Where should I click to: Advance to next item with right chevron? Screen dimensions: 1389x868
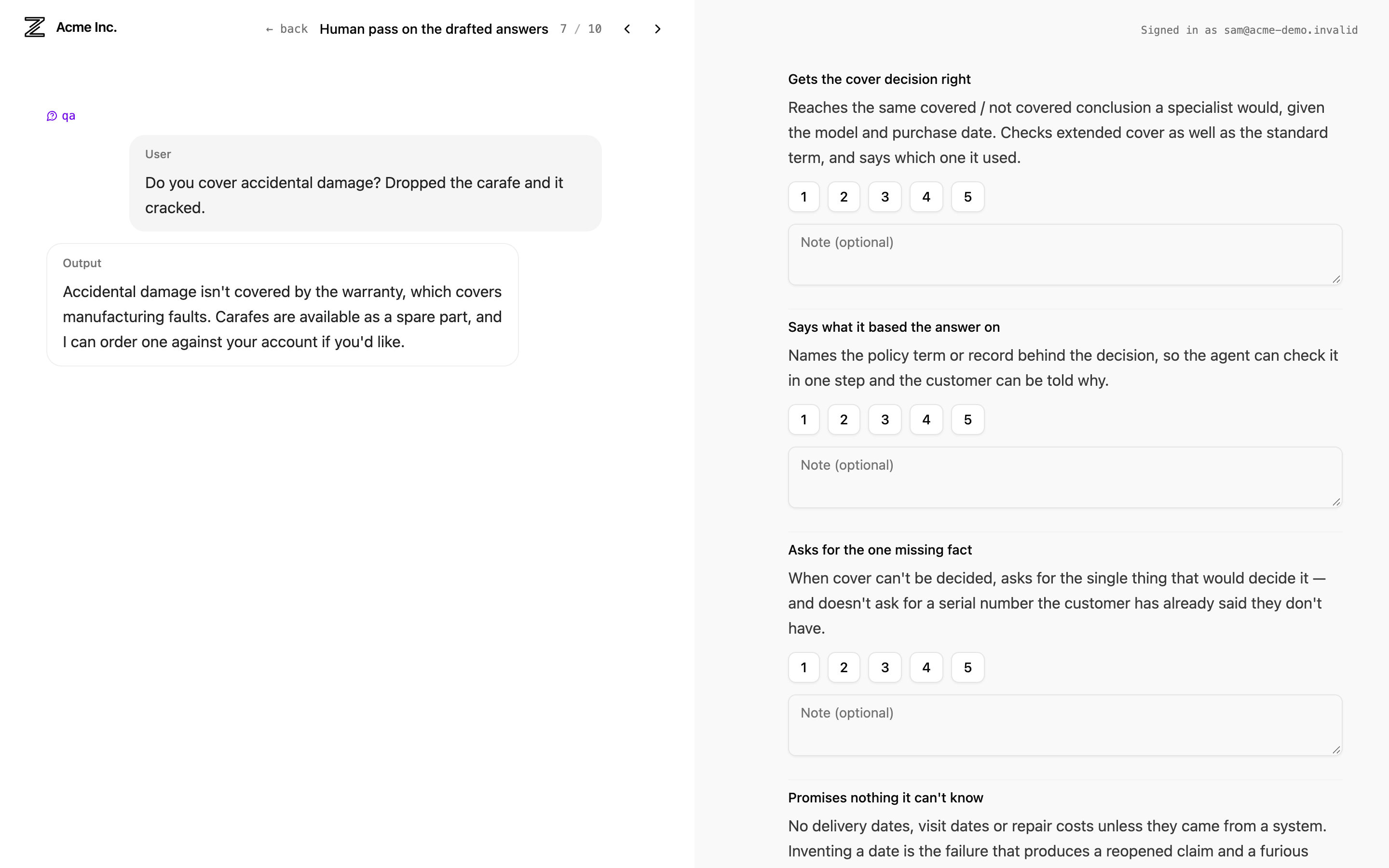(x=658, y=29)
